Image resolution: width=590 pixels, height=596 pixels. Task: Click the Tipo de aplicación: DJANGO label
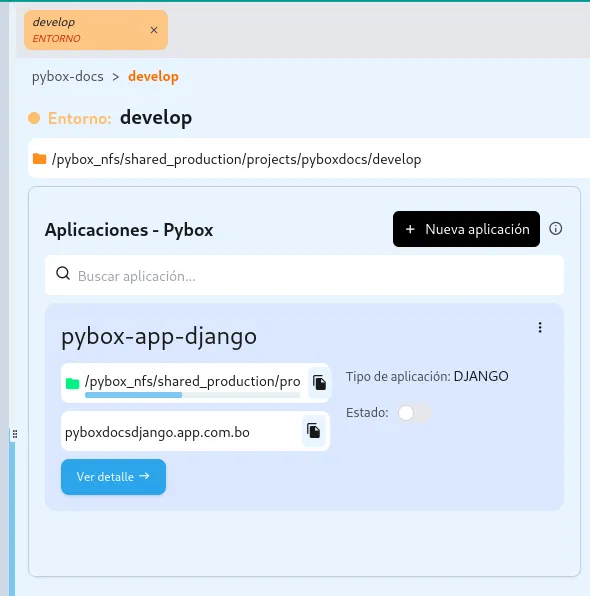tap(427, 377)
